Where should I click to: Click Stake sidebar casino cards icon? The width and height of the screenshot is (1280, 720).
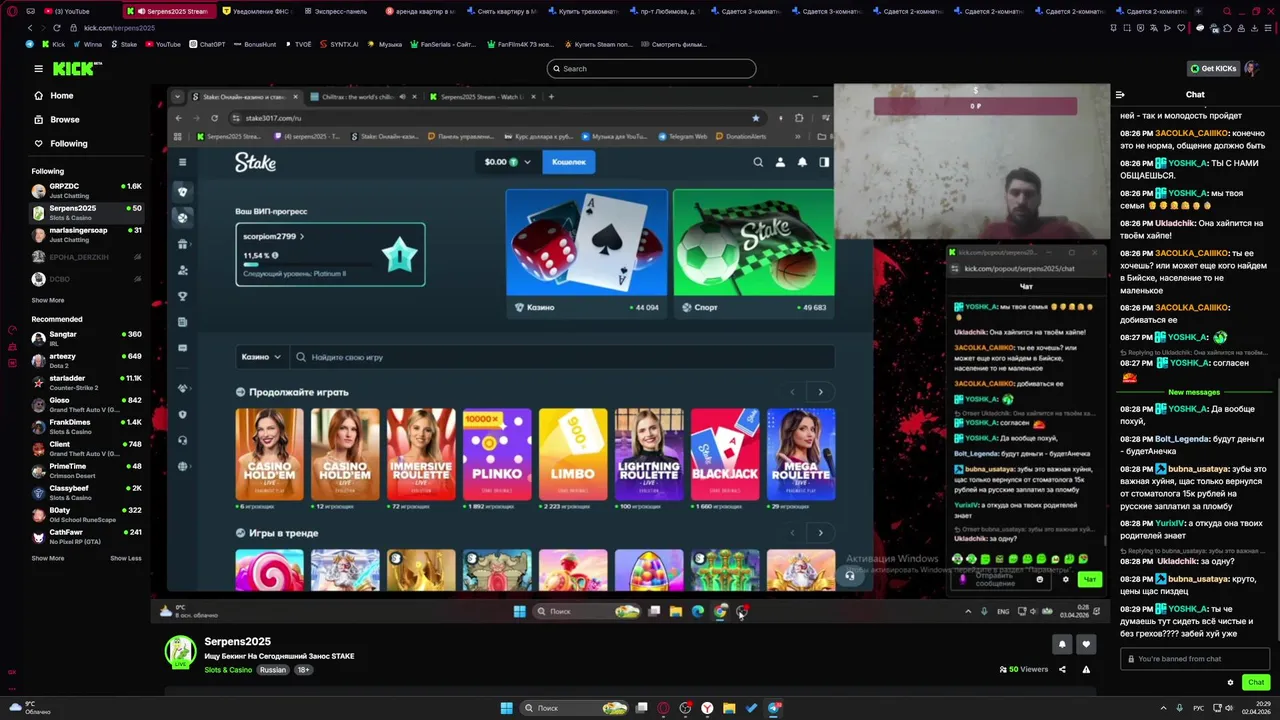182,192
